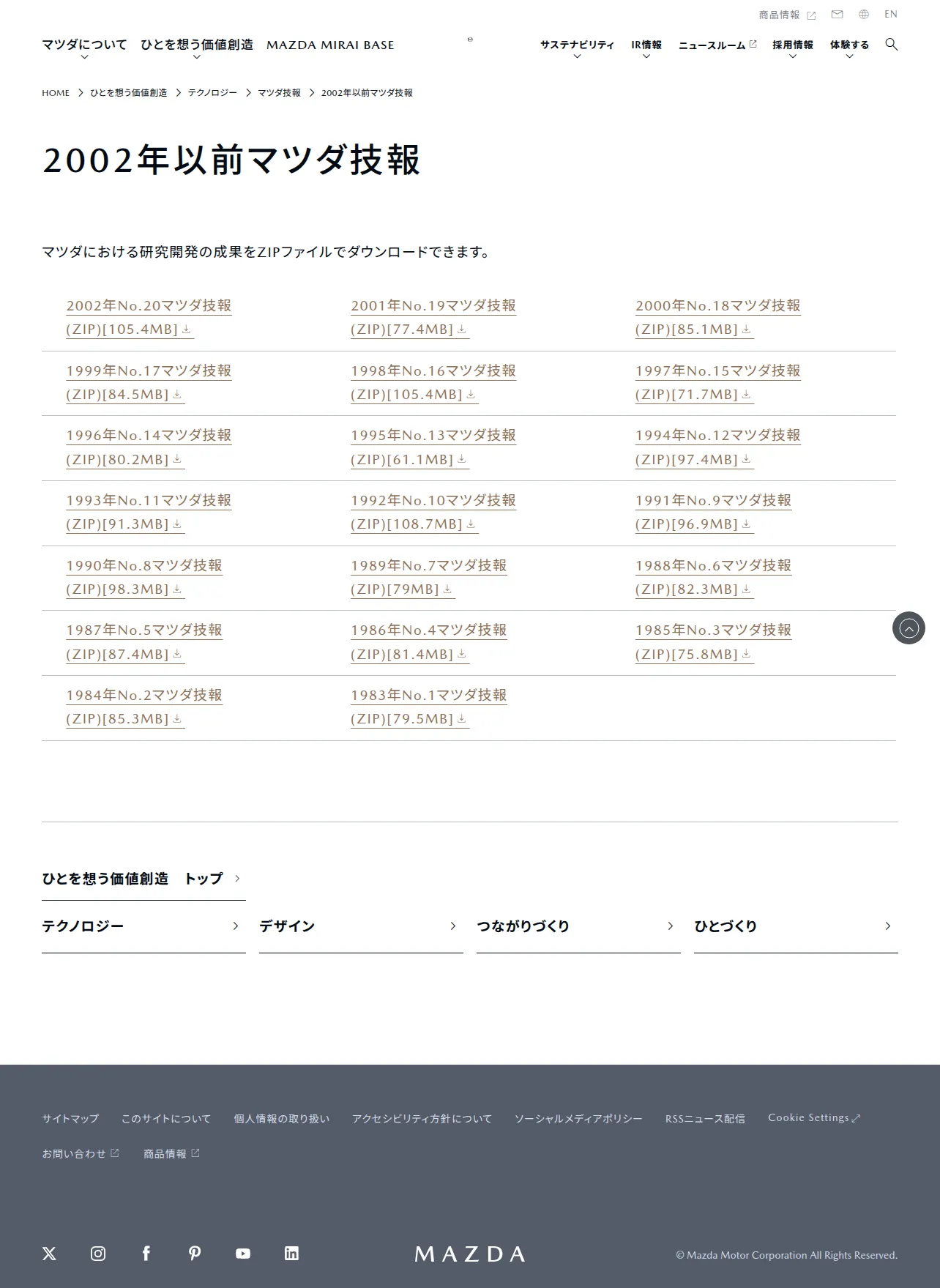The width and height of the screenshot is (940, 1288).
Task: Open RSSニュース配信 footer link
Action: (x=705, y=1119)
